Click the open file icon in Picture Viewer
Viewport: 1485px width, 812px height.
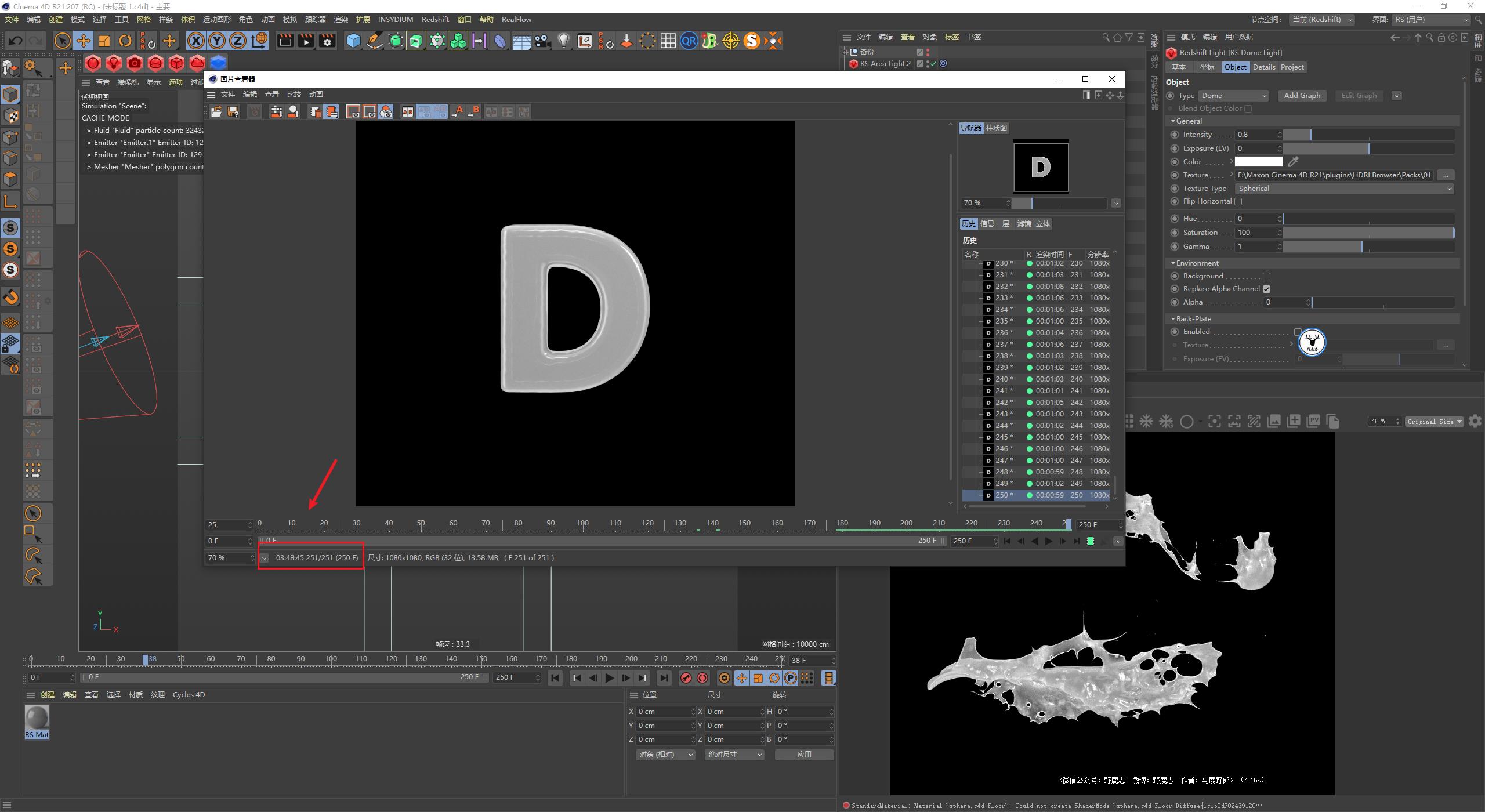click(216, 111)
